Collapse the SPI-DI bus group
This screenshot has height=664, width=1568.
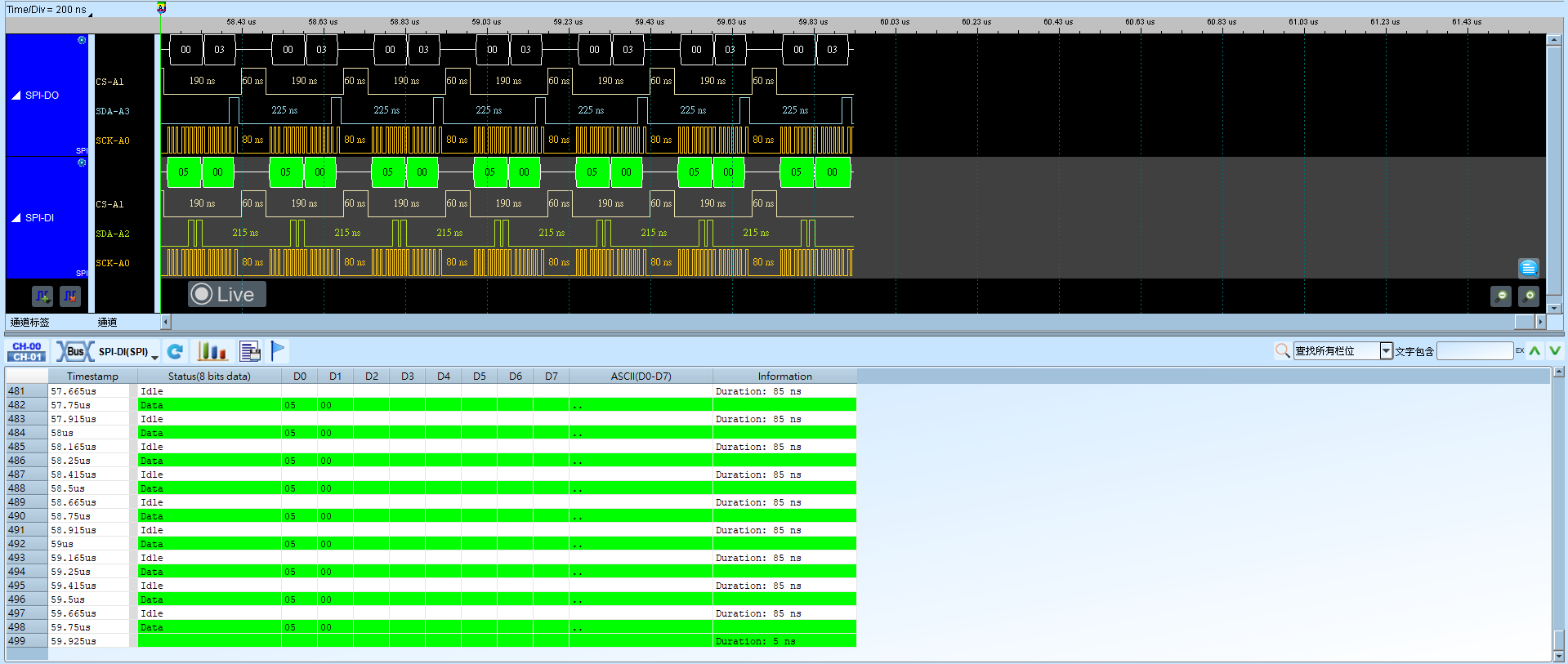16,218
